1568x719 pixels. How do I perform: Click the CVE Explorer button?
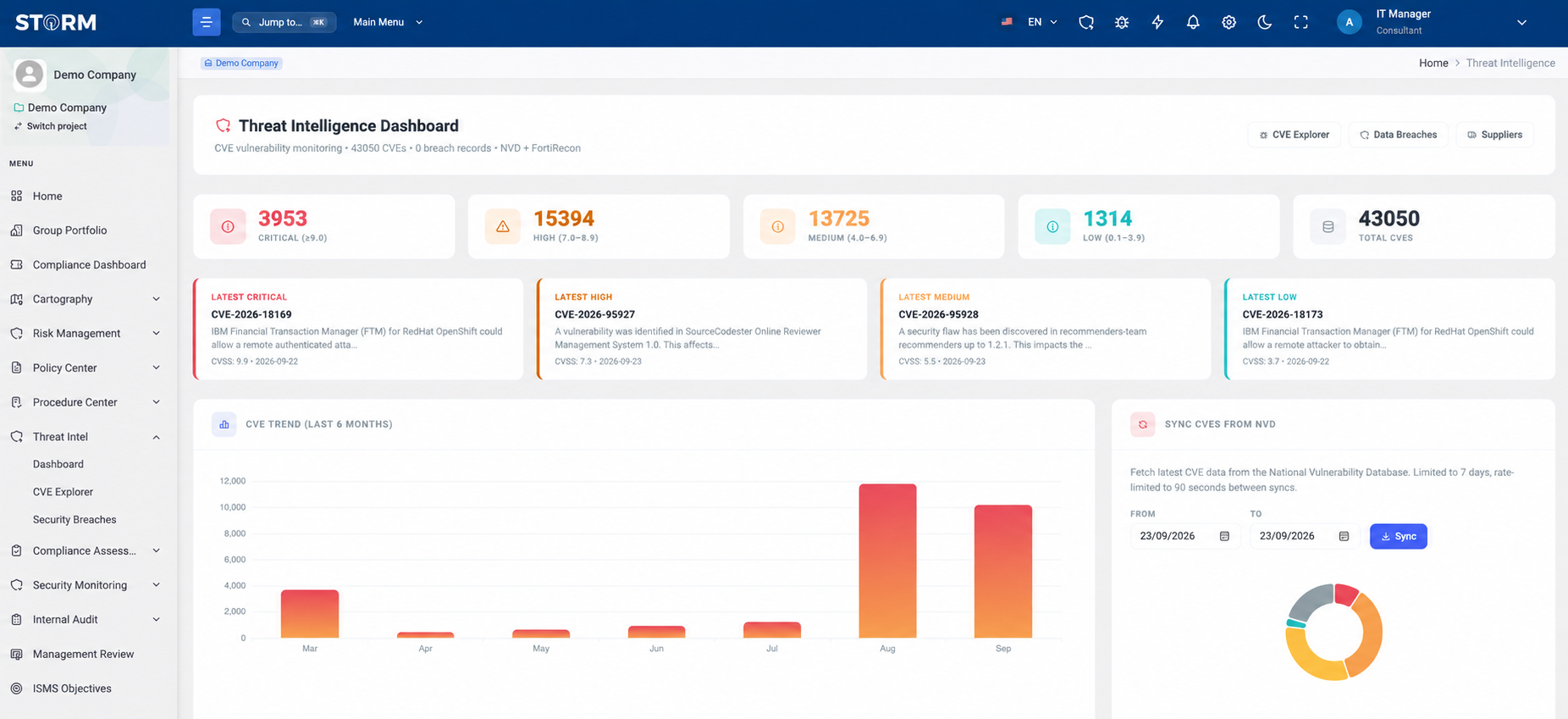pos(1294,135)
